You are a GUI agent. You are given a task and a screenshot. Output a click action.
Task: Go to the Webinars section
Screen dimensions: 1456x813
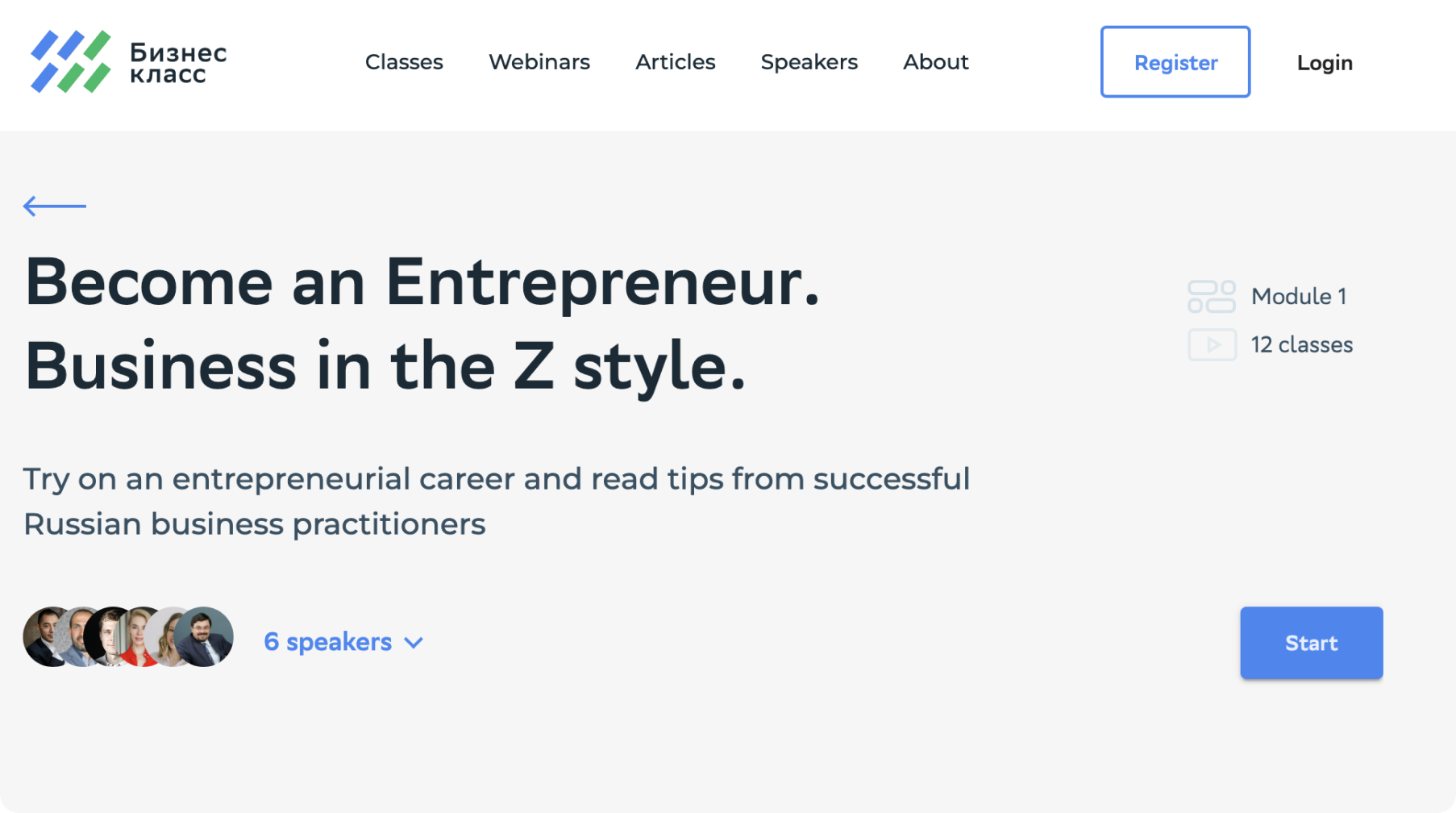(539, 62)
